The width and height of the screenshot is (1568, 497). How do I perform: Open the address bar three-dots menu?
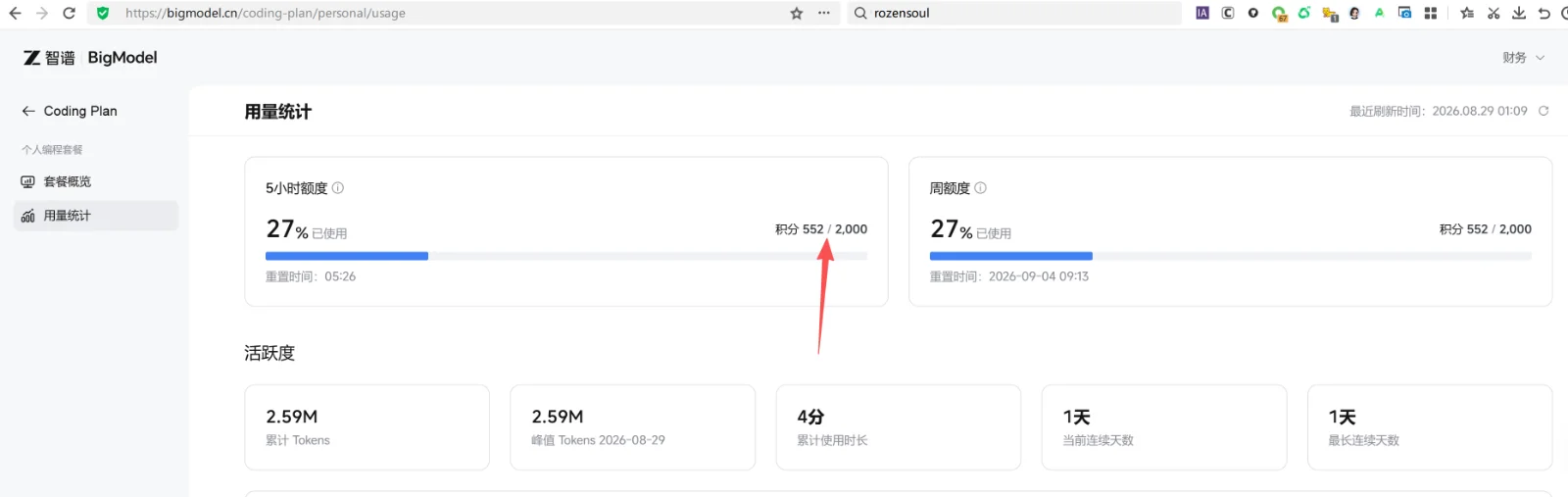pyautogui.click(x=824, y=13)
